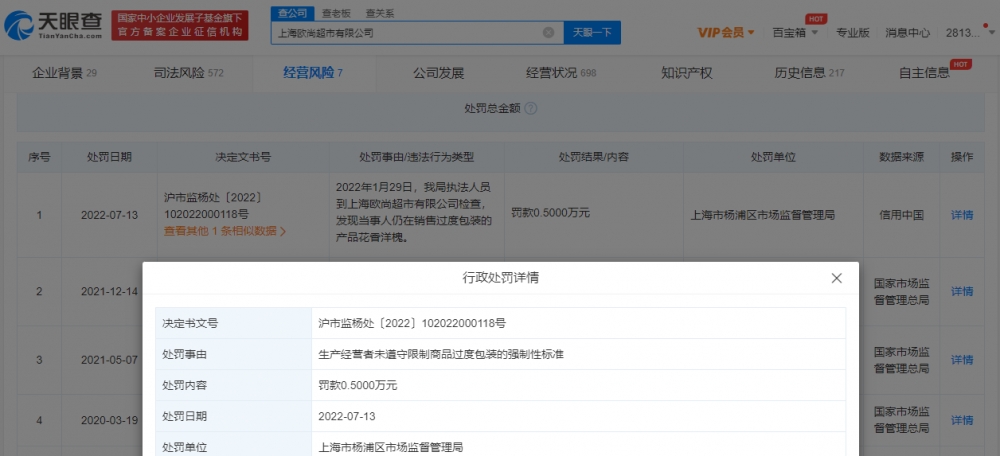Screen dimensions: 1000x456
Task: Open 消息中心
Action: tap(908, 33)
